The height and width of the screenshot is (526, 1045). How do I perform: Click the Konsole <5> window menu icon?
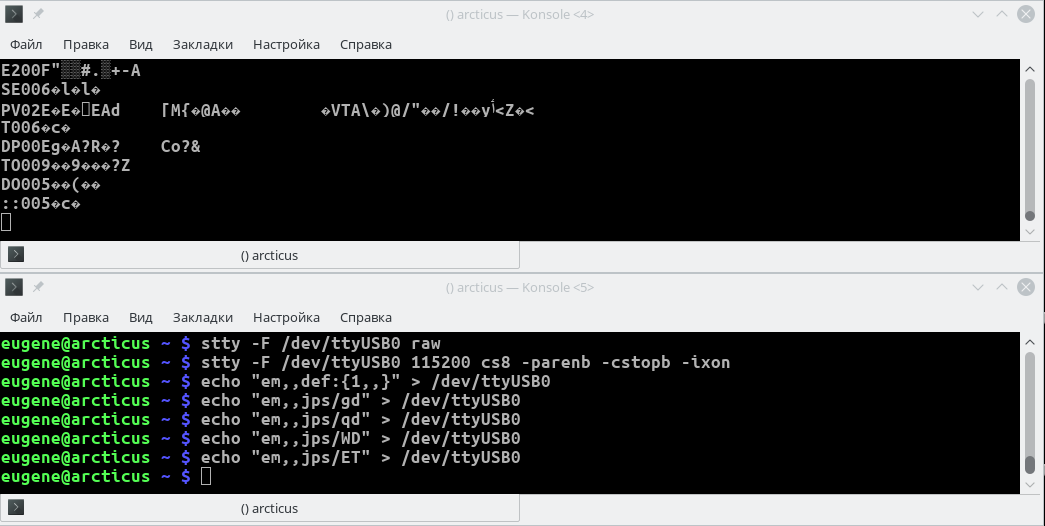(x=15, y=287)
